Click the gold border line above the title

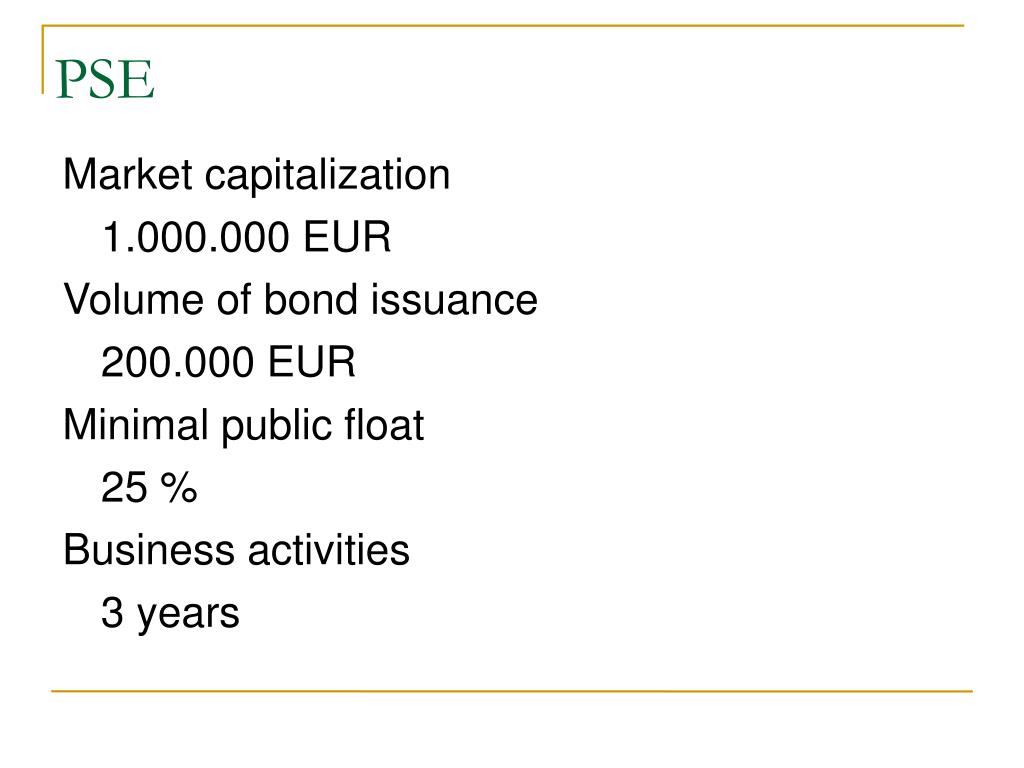tap(503, 26)
